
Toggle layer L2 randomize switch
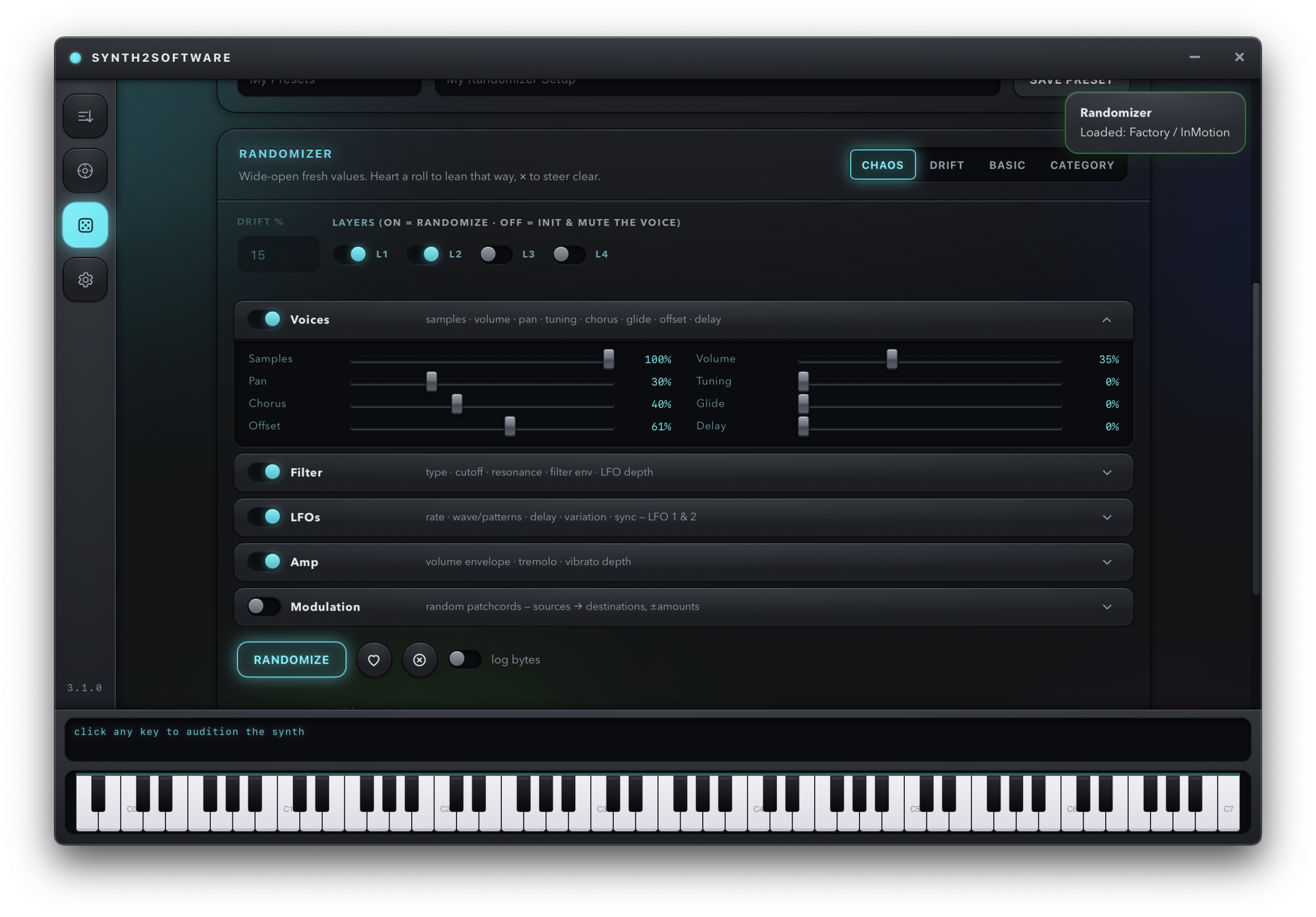424,254
